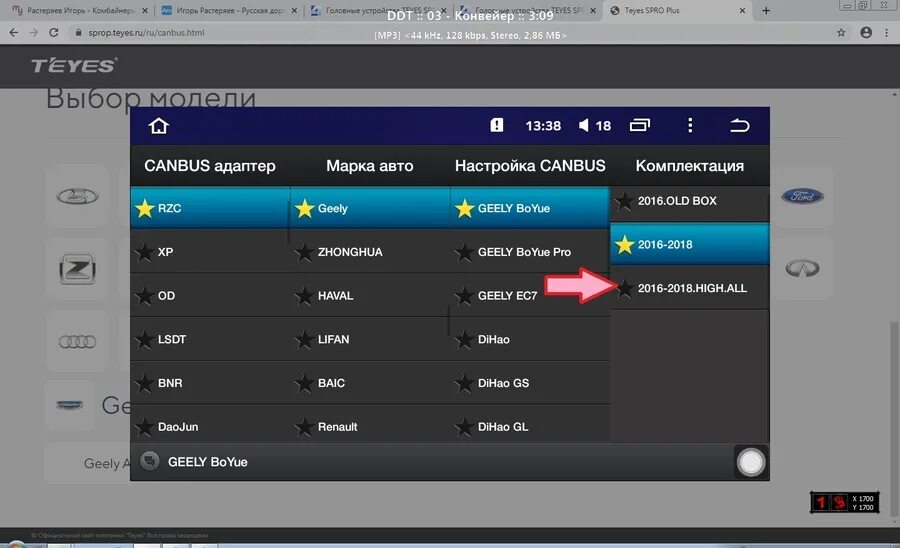Click the page vertical scrollbar thumb
The height and width of the screenshot is (548, 900).
894,419
